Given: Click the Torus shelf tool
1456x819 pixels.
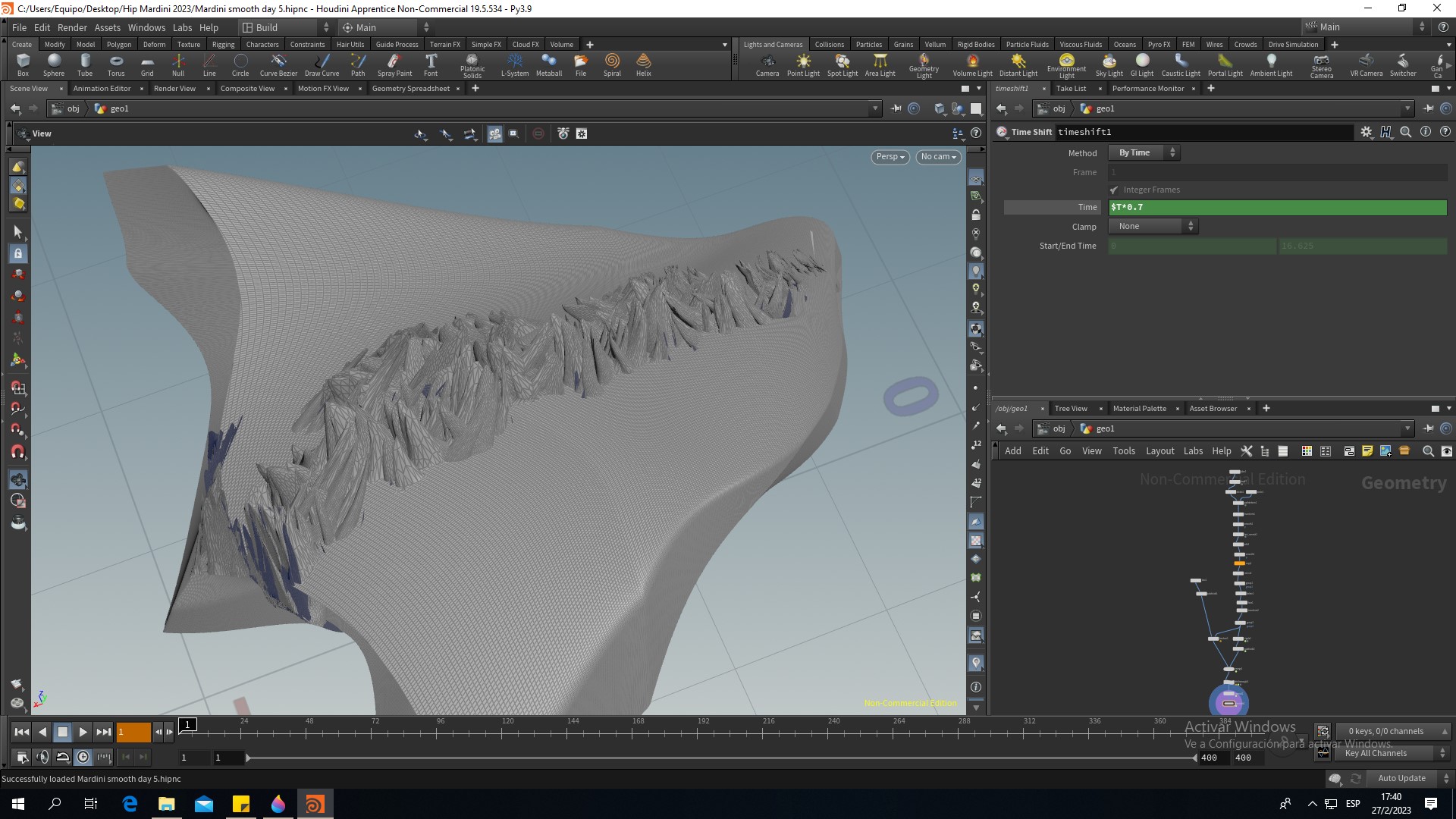Looking at the screenshot, I should point(116,64).
